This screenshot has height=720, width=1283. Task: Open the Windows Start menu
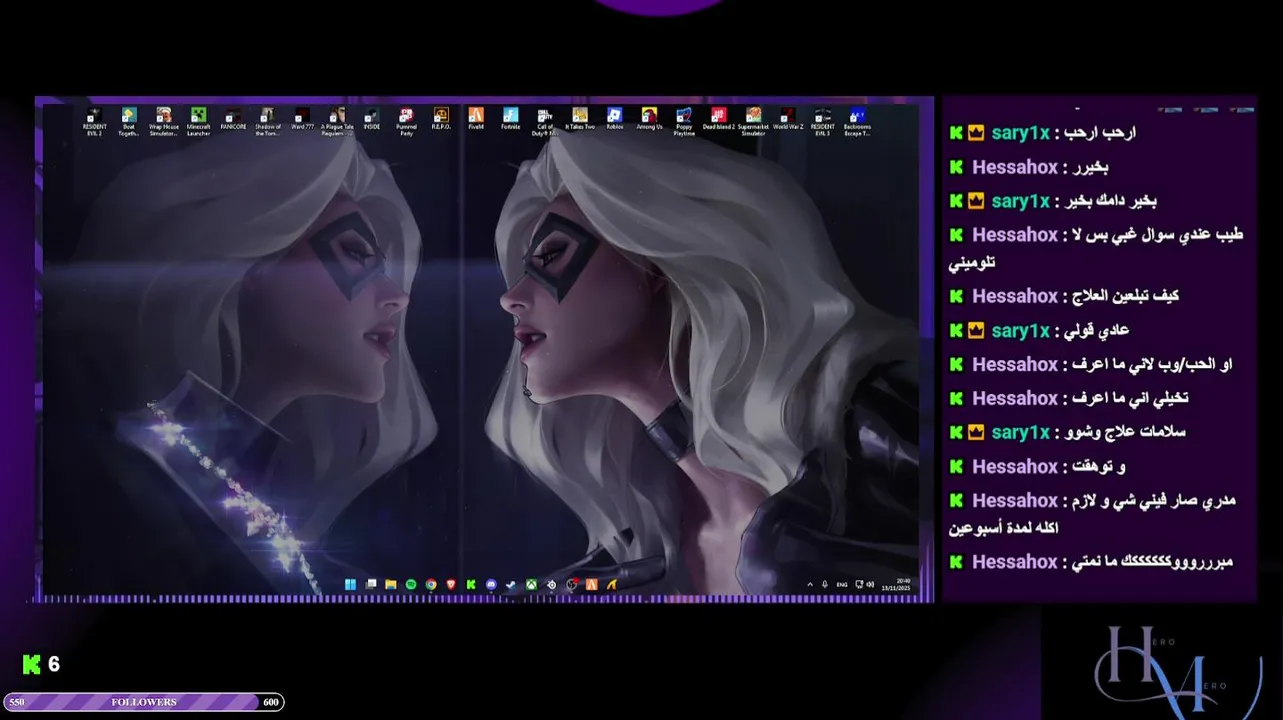coord(351,584)
